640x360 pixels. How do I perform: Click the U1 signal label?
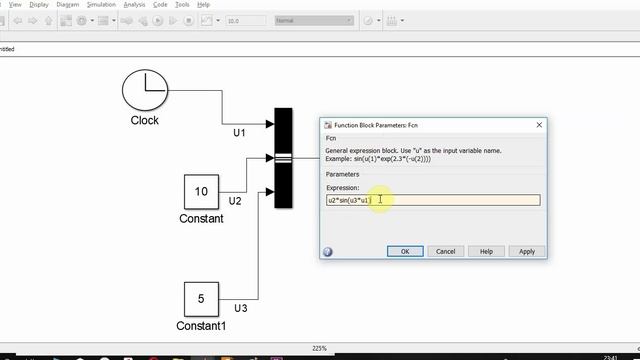click(x=239, y=133)
